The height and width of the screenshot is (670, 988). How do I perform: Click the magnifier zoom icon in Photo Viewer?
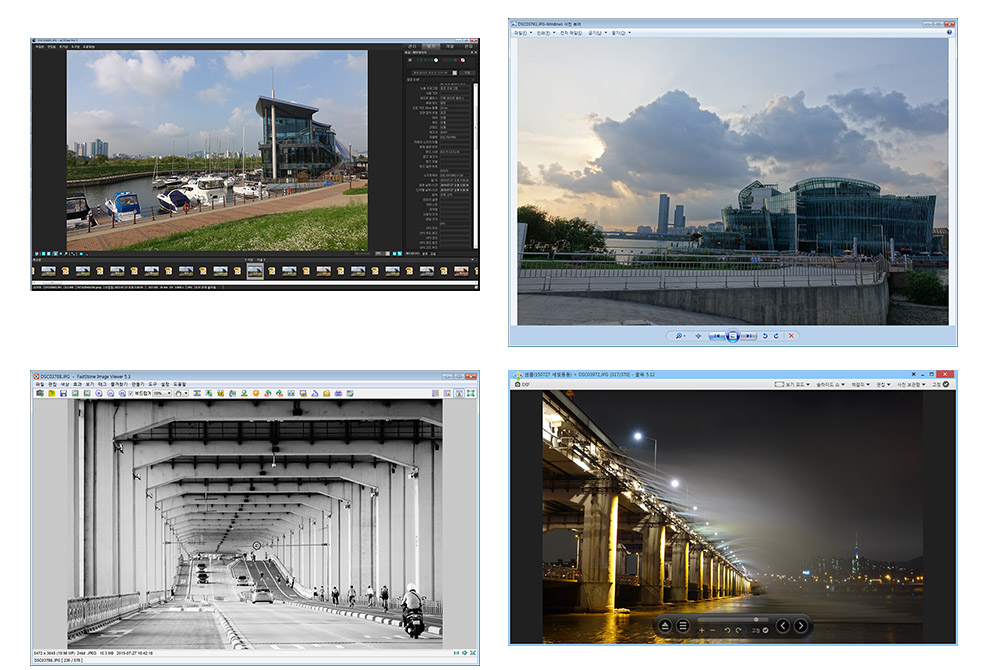pos(680,336)
